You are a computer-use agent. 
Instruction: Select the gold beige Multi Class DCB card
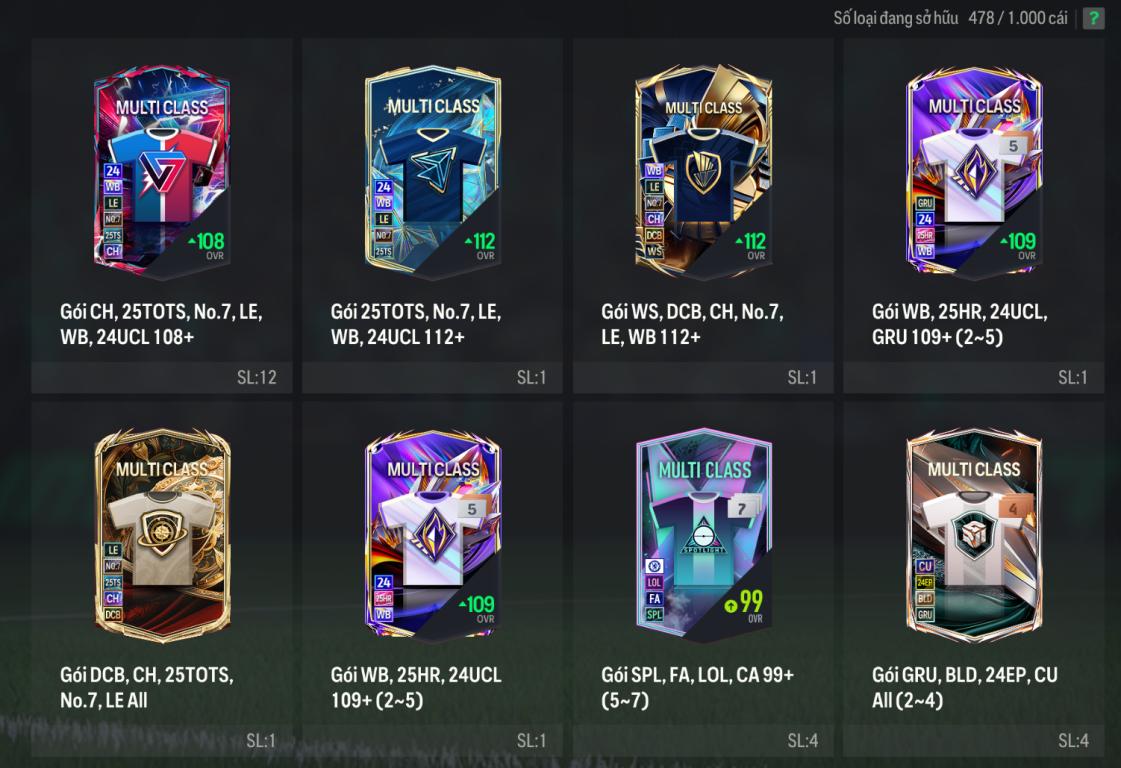pyautogui.click(x=162, y=536)
